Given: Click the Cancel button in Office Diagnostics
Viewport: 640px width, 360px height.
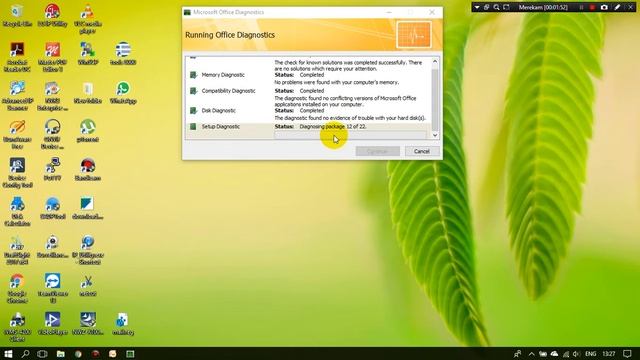Looking at the screenshot, I should [x=422, y=151].
